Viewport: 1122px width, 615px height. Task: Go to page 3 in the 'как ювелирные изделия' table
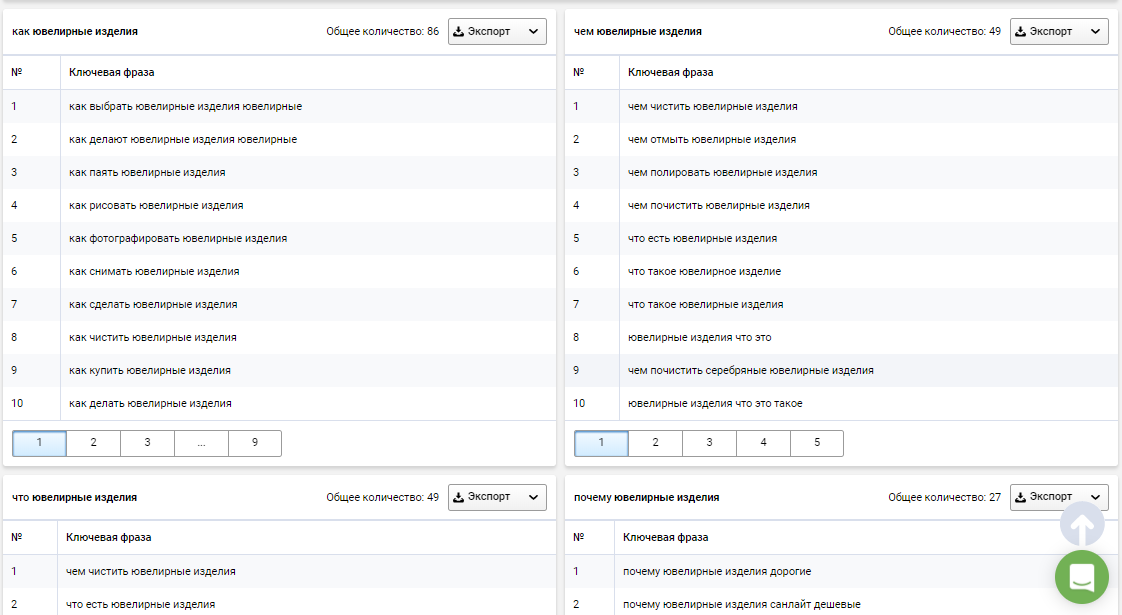tap(147, 443)
